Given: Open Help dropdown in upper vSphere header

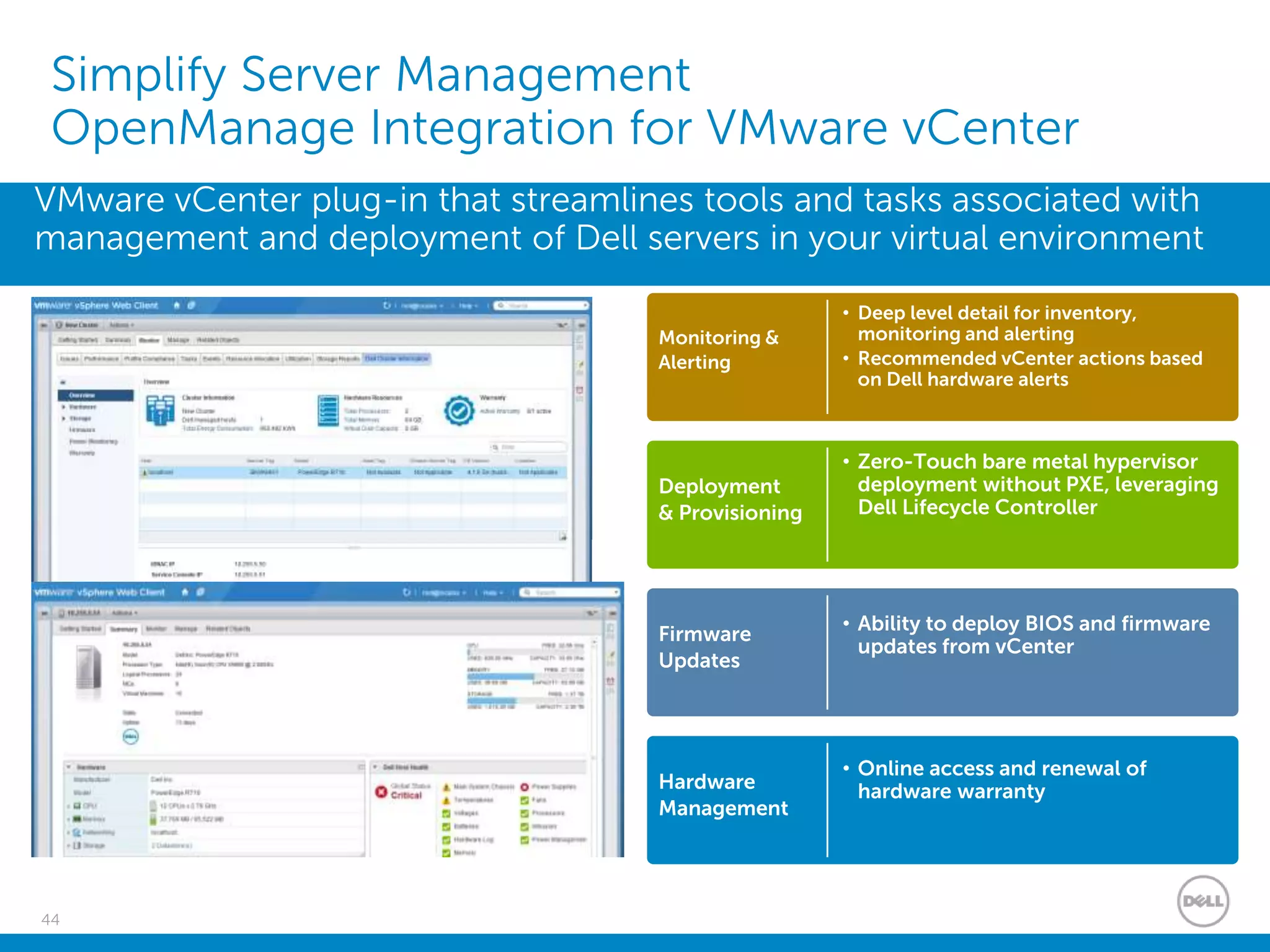Looking at the screenshot, I should [x=468, y=306].
